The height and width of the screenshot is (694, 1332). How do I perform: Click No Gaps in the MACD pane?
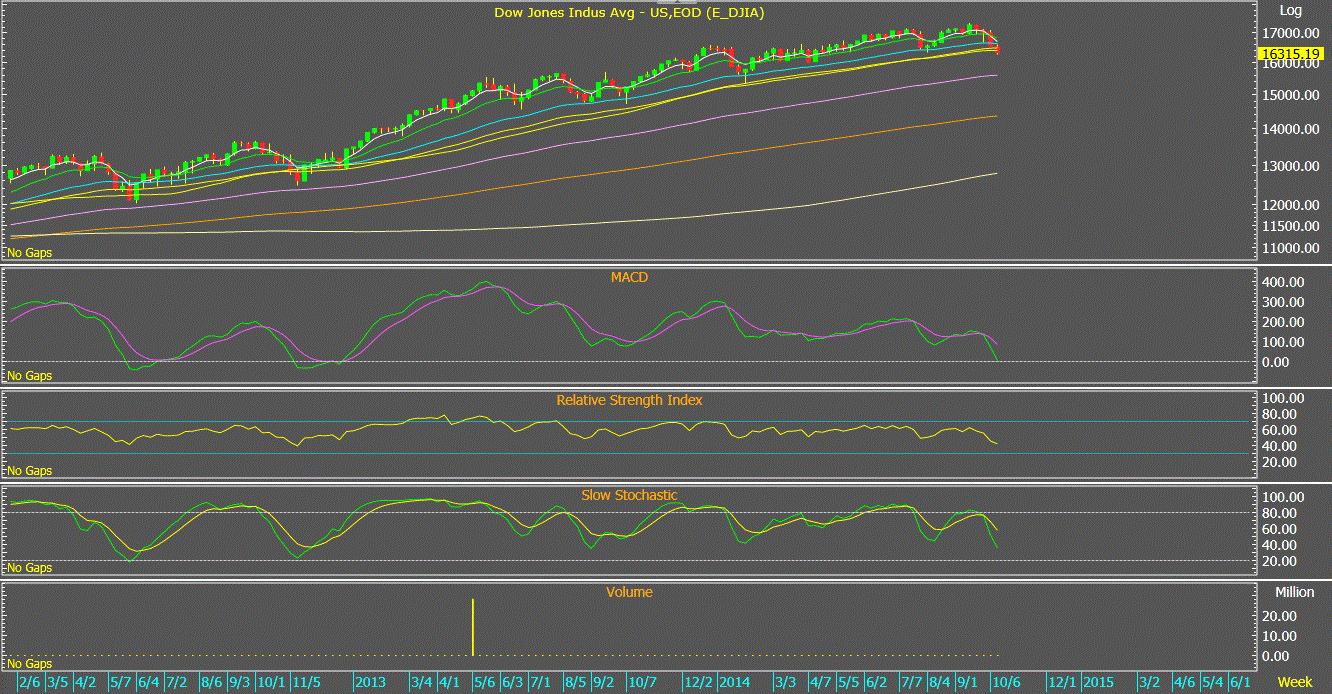(x=29, y=376)
